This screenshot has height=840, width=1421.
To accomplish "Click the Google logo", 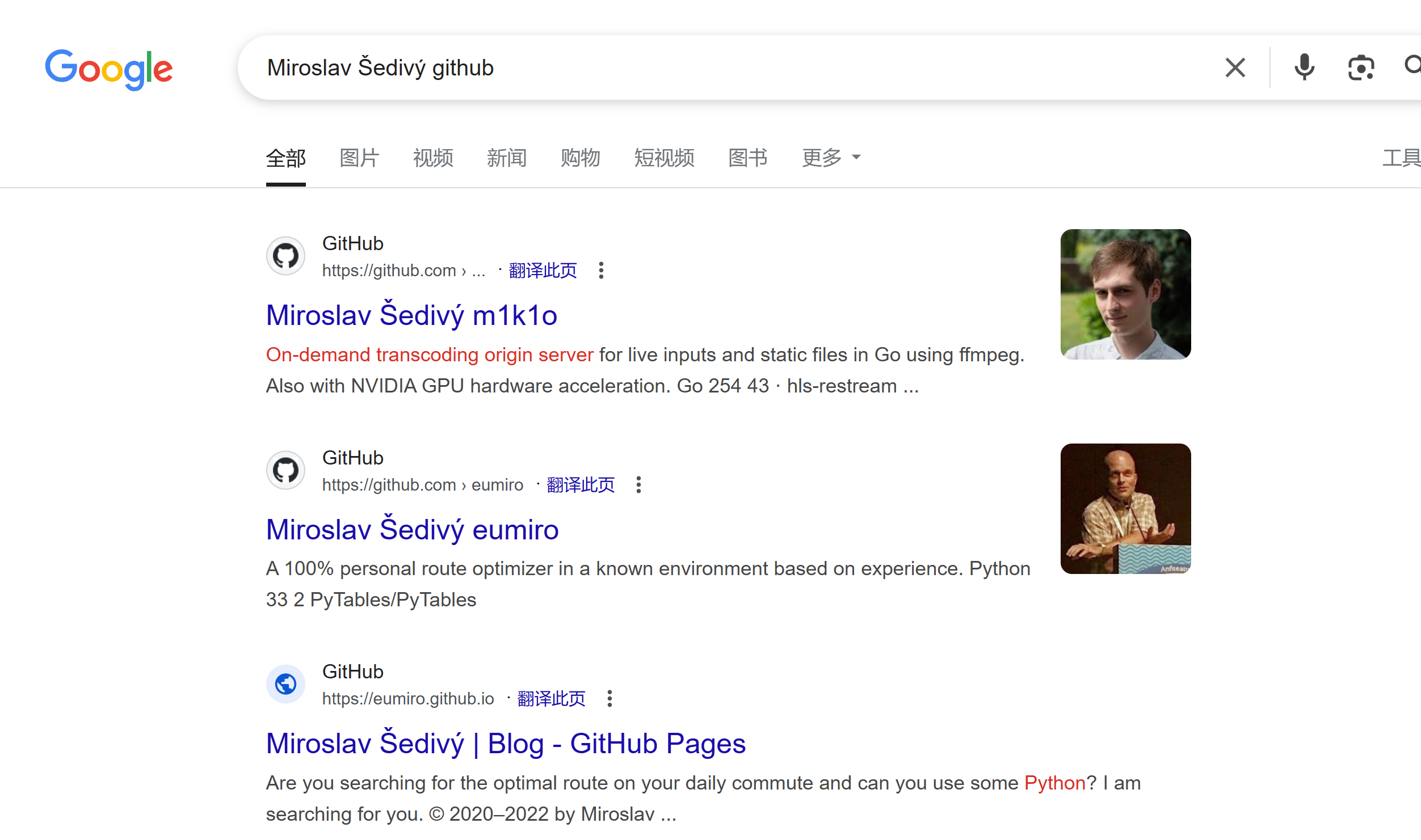I will (109, 69).
